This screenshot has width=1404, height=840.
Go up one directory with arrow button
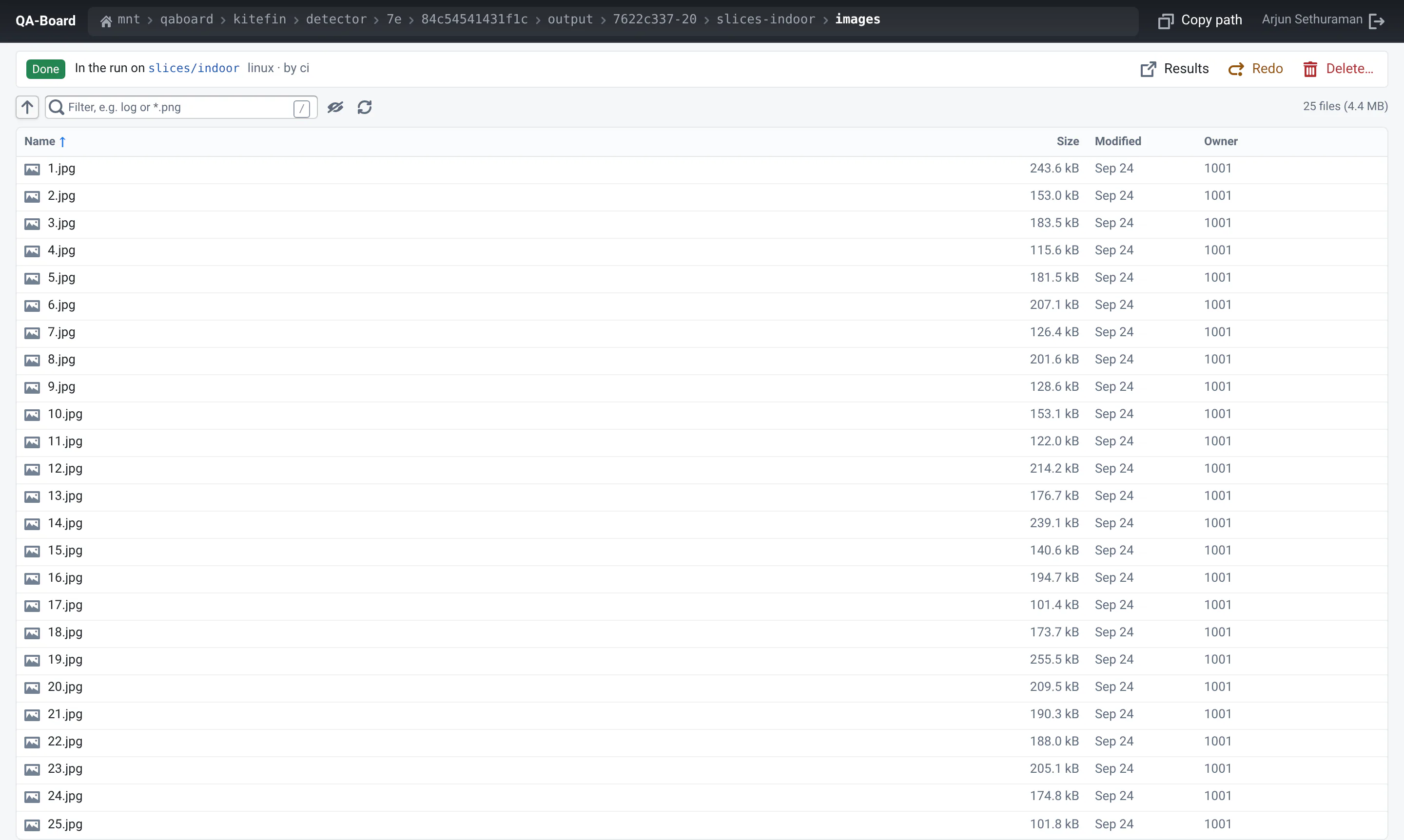pos(27,107)
